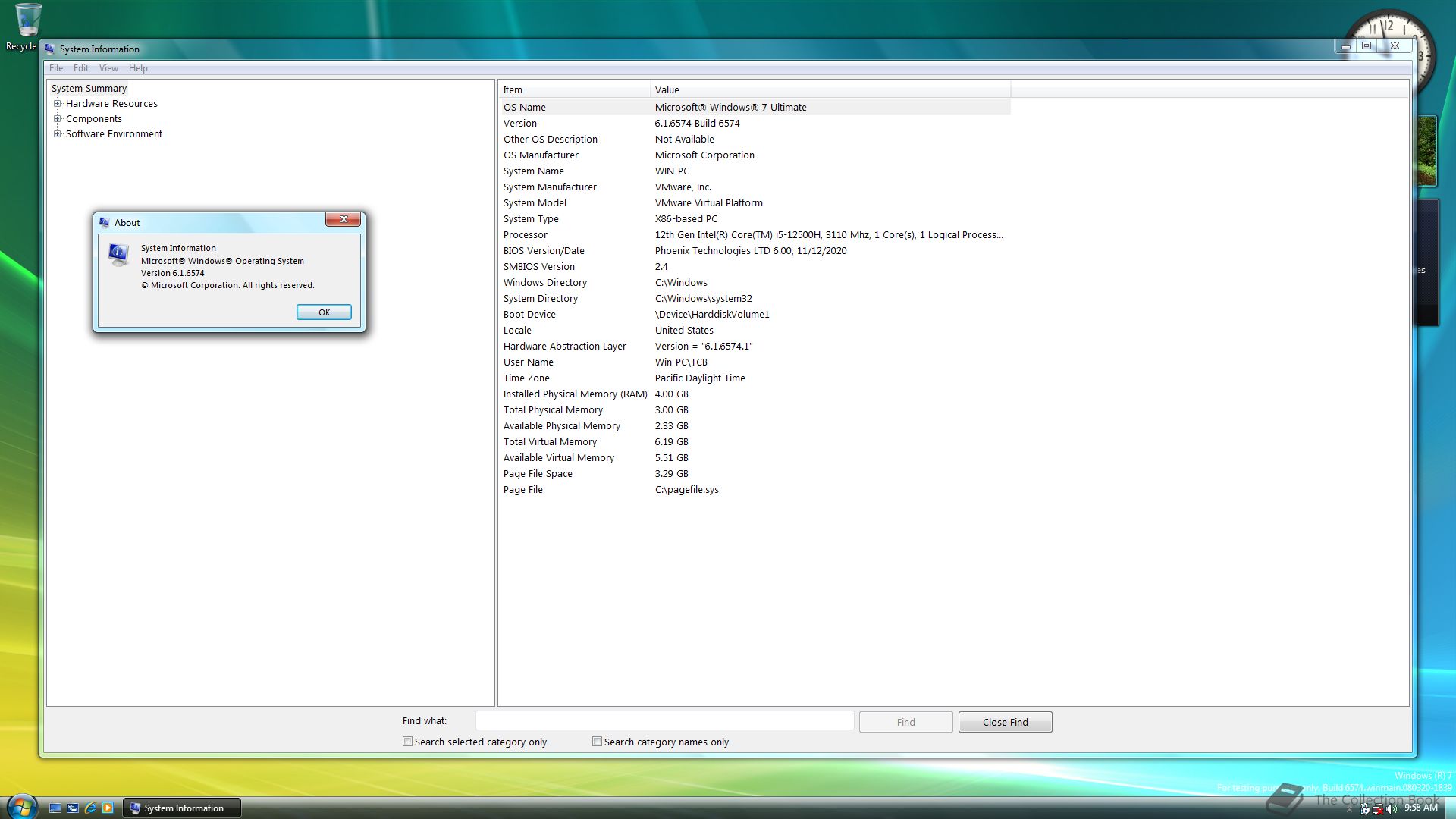The height and width of the screenshot is (819, 1456).
Task: Click OK in the About dialog
Action: [324, 312]
